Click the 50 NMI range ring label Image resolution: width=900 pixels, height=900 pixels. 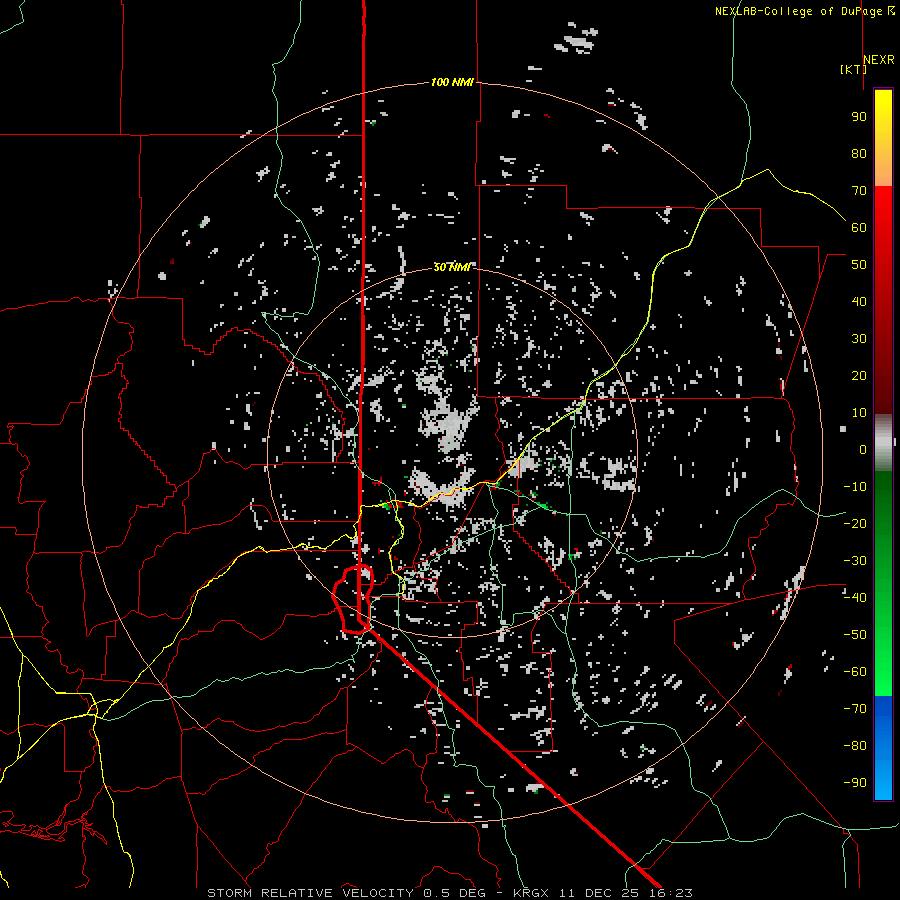(452, 267)
